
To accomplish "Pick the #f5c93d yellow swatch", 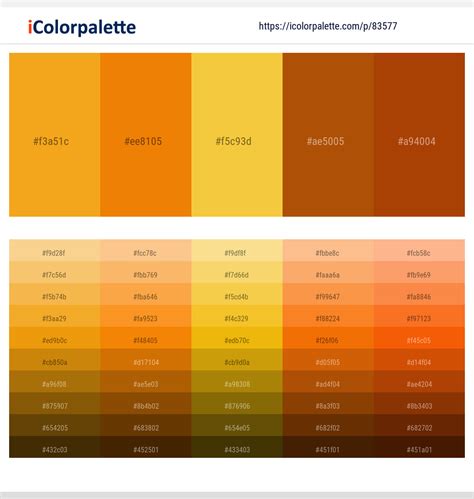I will click(x=237, y=135).
